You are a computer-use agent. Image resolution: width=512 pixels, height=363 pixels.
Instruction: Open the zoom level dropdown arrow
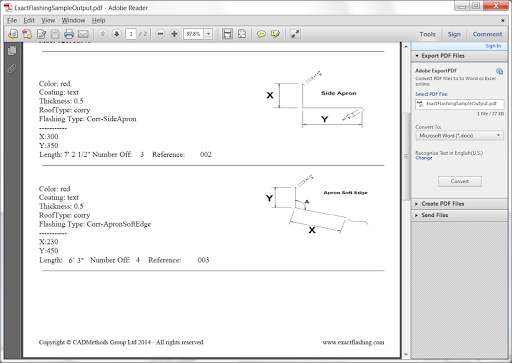(x=208, y=34)
